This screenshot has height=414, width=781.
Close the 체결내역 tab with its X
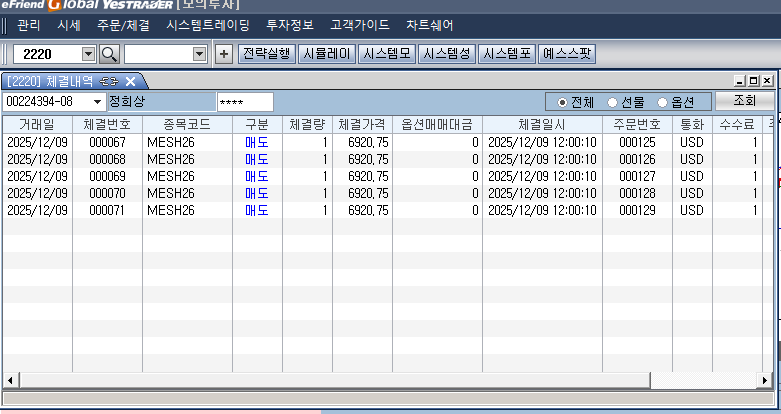click(x=130, y=81)
